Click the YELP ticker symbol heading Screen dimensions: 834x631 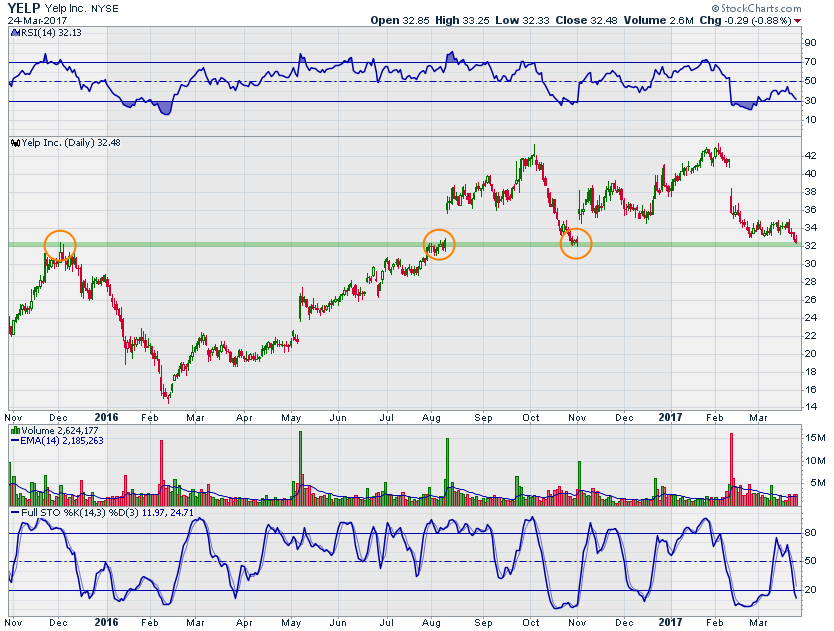coord(27,8)
